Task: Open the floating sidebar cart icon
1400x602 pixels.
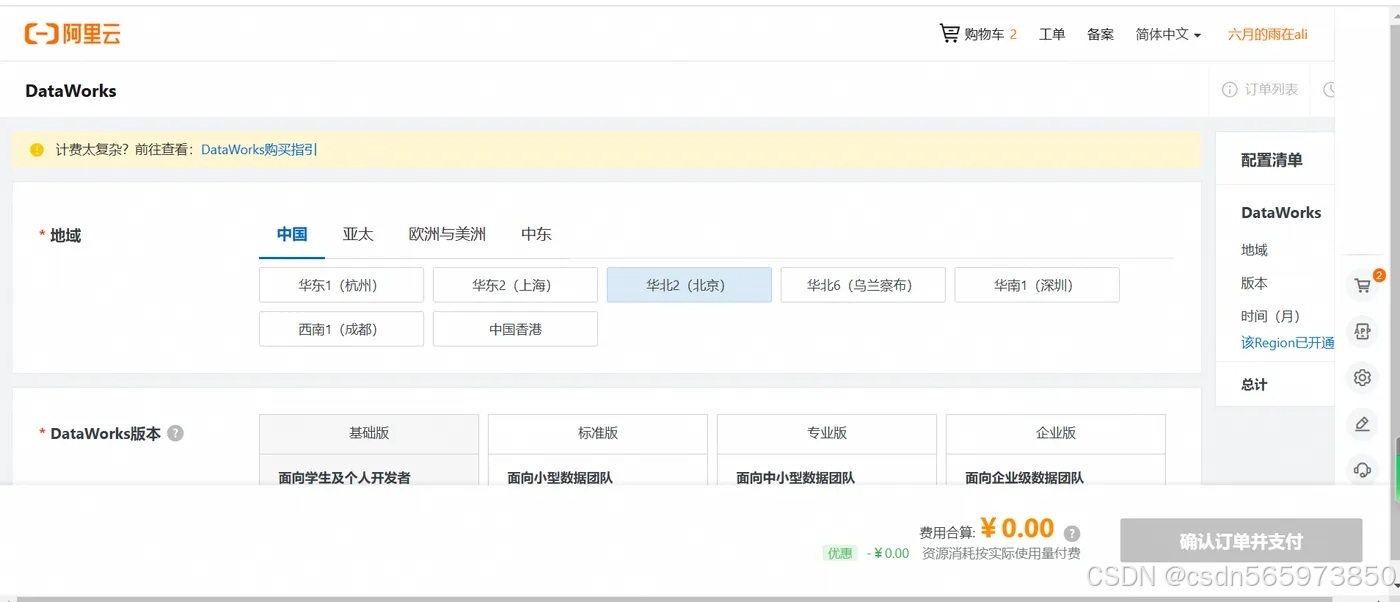Action: (1362, 286)
